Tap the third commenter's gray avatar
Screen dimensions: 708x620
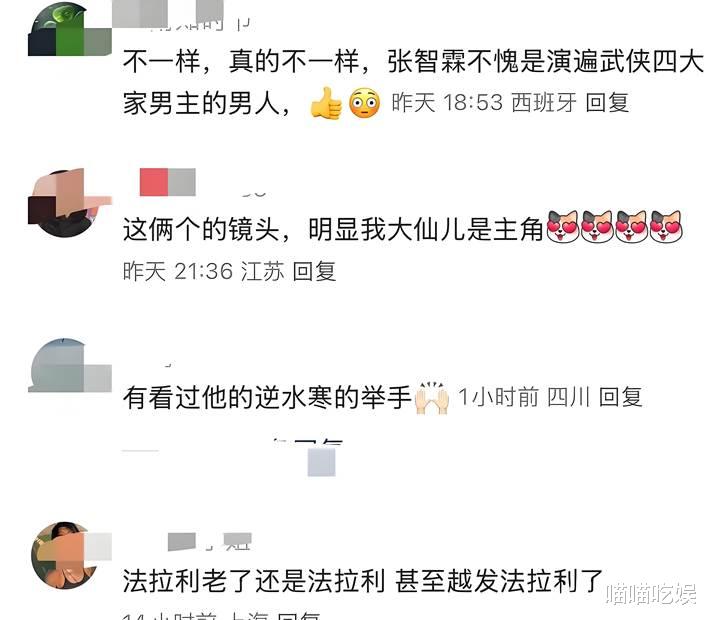point(70,365)
